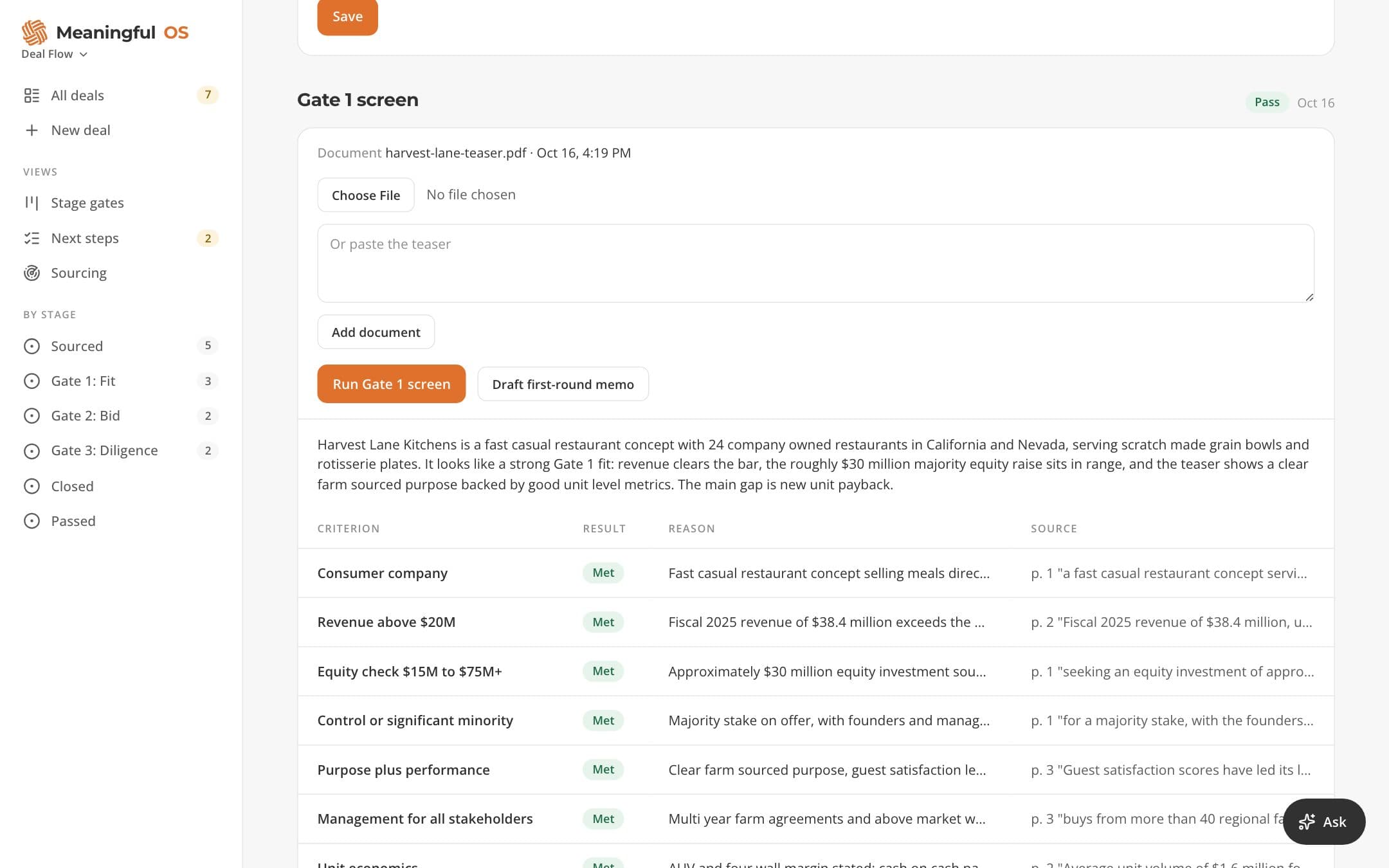Image resolution: width=1389 pixels, height=868 pixels.
Task: Click the Gate 1: Fit circle icon
Action: [x=32, y=381]
